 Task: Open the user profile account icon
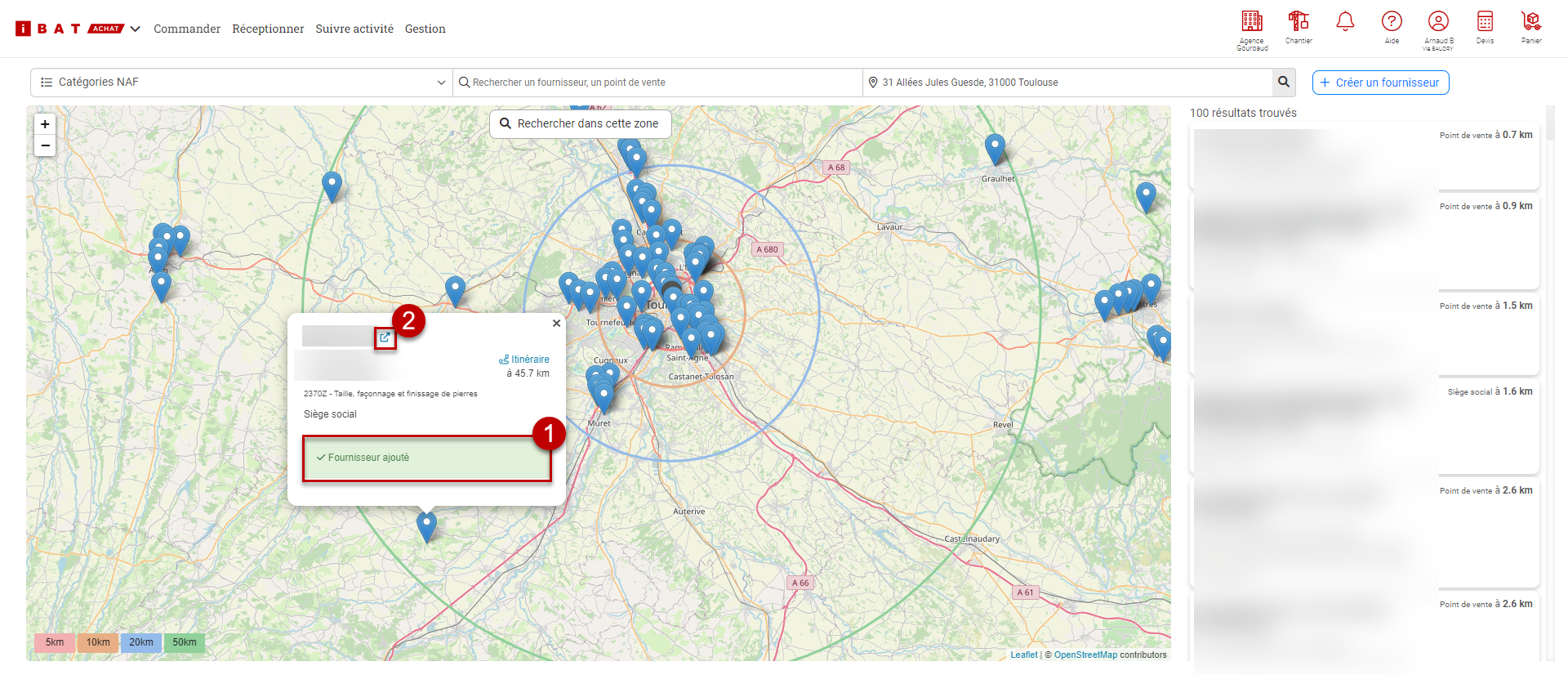click(1438, 22)
